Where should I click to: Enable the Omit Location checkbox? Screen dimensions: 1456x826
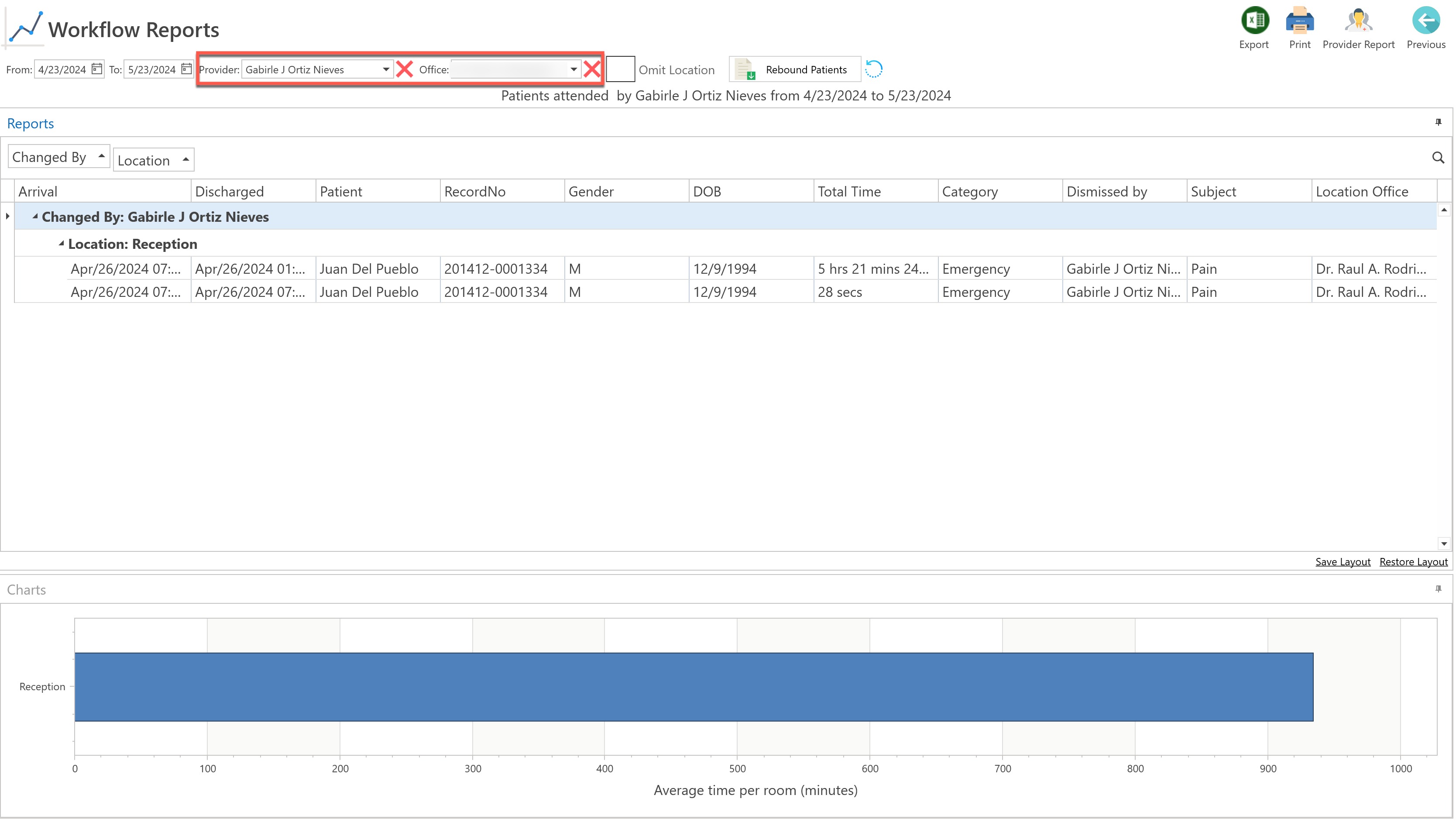tap(620, 69)
